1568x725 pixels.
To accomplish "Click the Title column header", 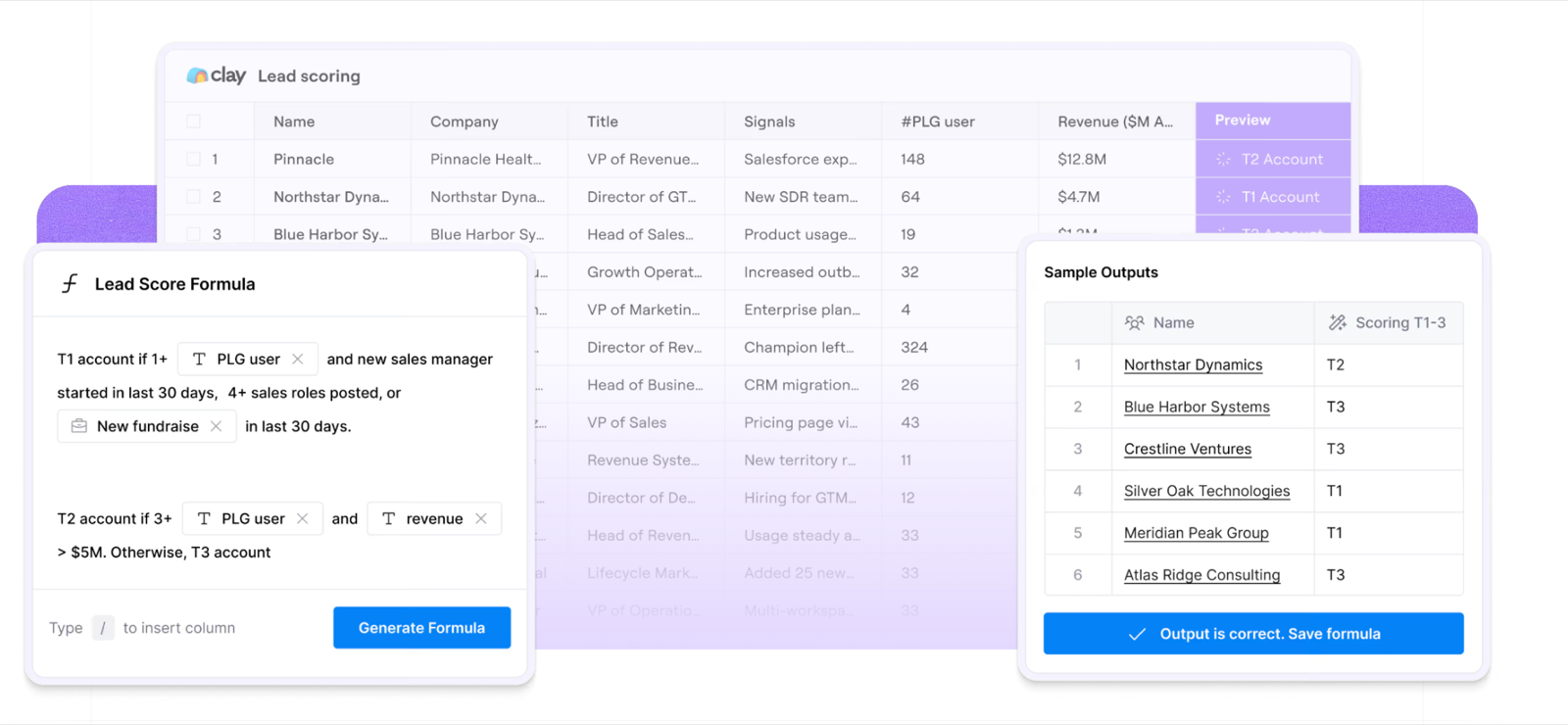I will pyautogui.click(x=646, y=121).
